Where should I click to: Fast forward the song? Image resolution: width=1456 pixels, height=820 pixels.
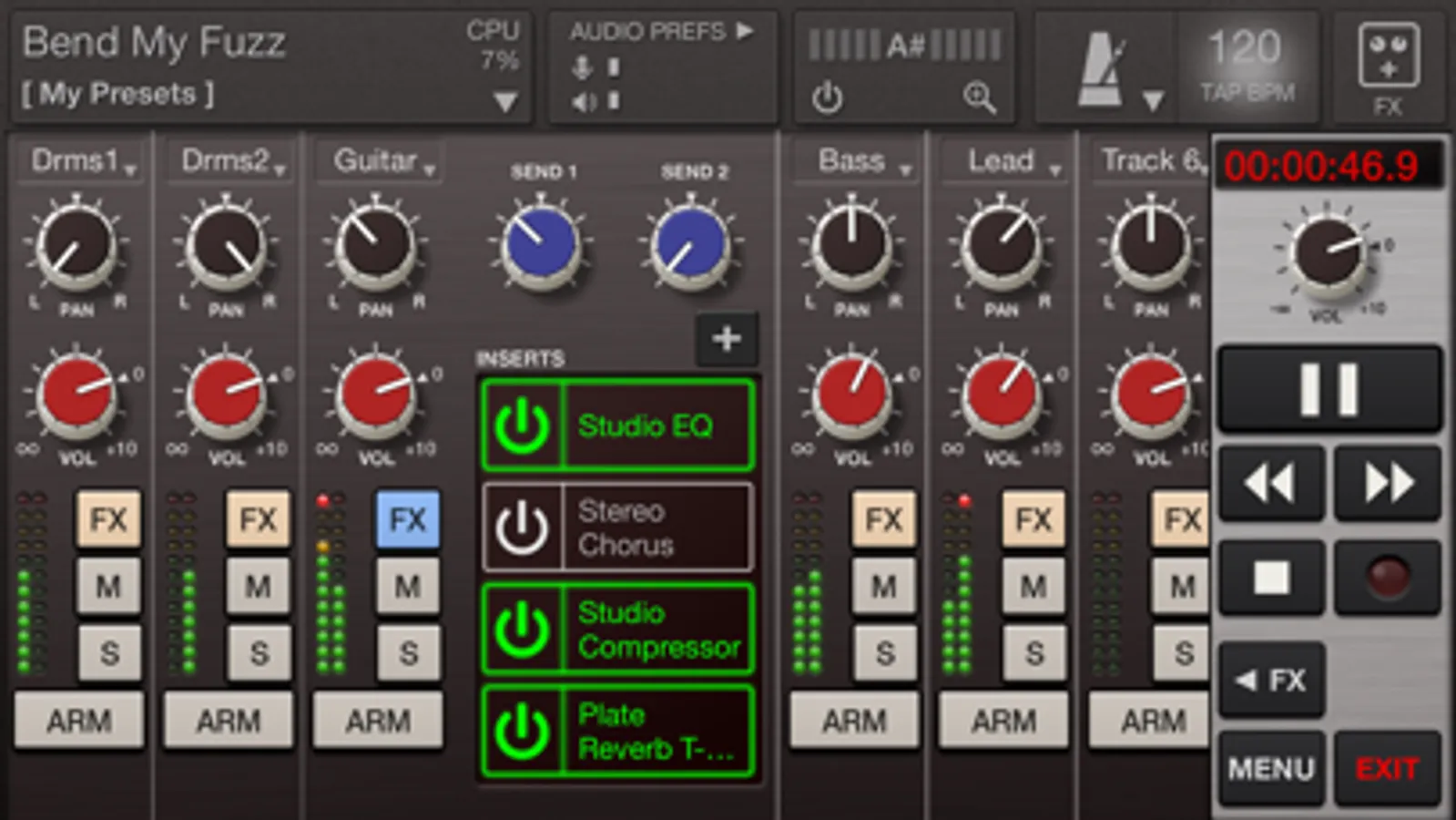tap(1388, 483)
